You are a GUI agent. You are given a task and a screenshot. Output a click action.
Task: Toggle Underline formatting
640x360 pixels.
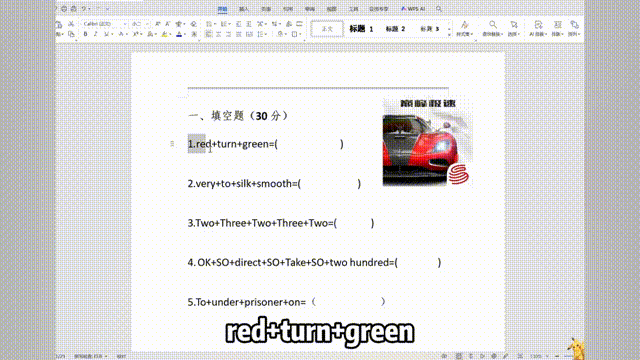(x=106, y=34)
